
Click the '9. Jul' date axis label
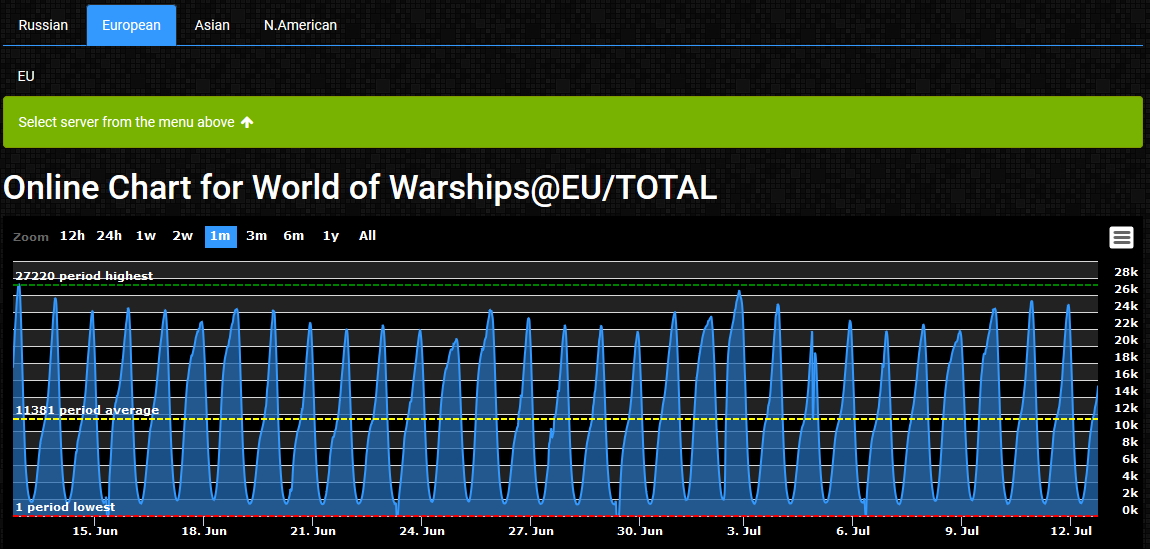pos(962,531)
